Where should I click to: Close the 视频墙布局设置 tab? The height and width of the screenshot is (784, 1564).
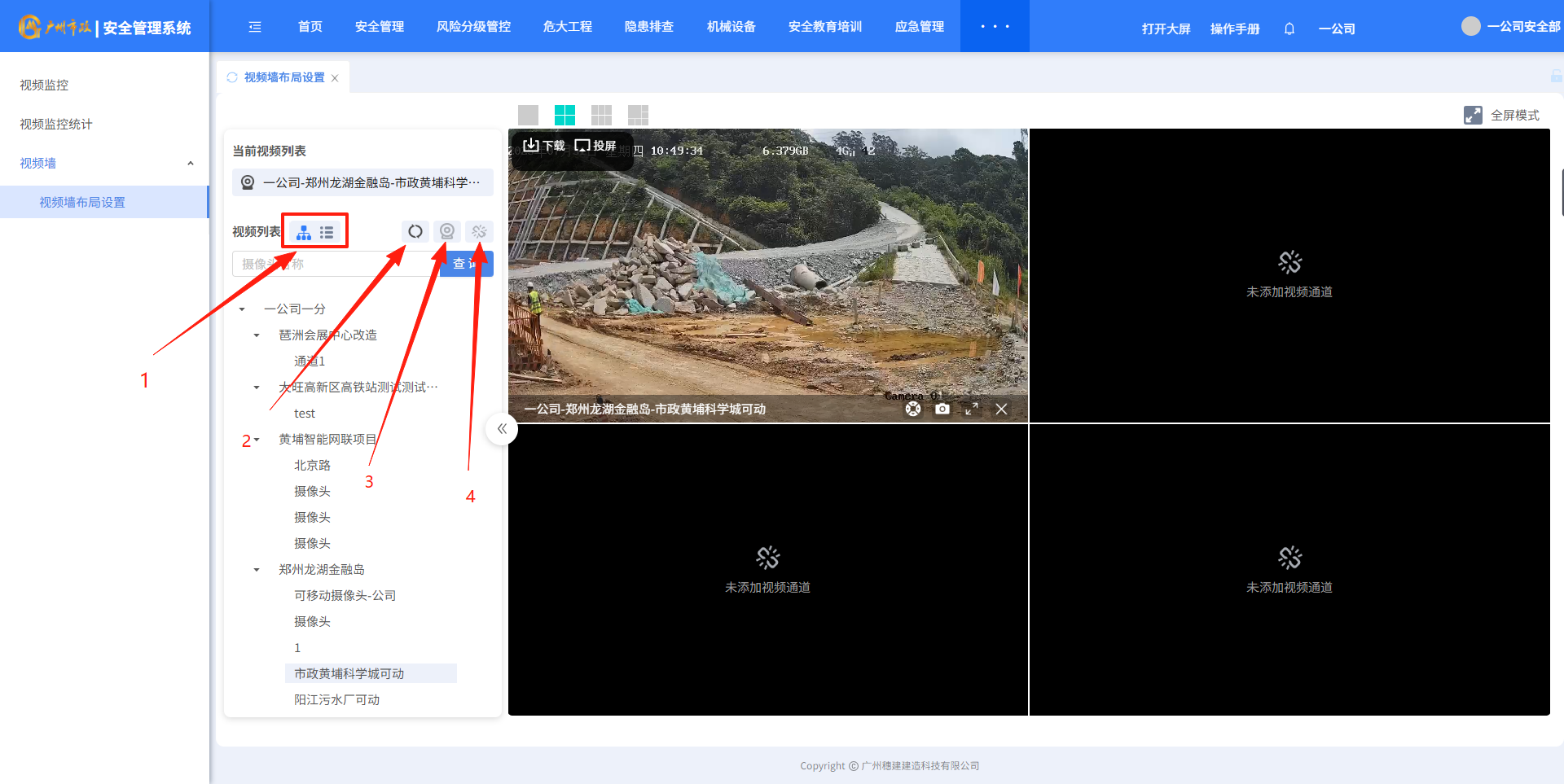coord(335,78)
